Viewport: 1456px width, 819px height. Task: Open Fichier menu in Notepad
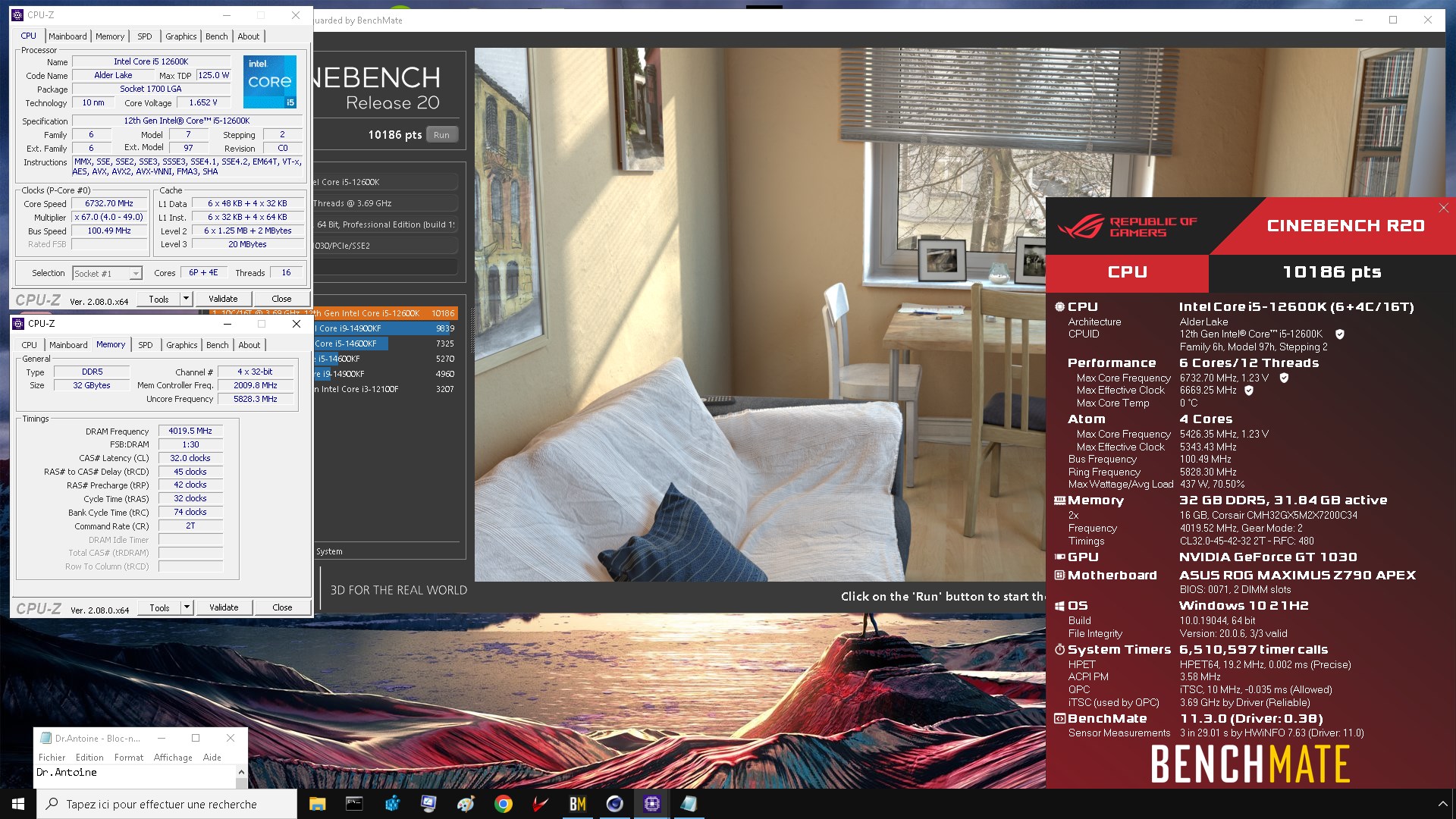(x=52, y=758)
